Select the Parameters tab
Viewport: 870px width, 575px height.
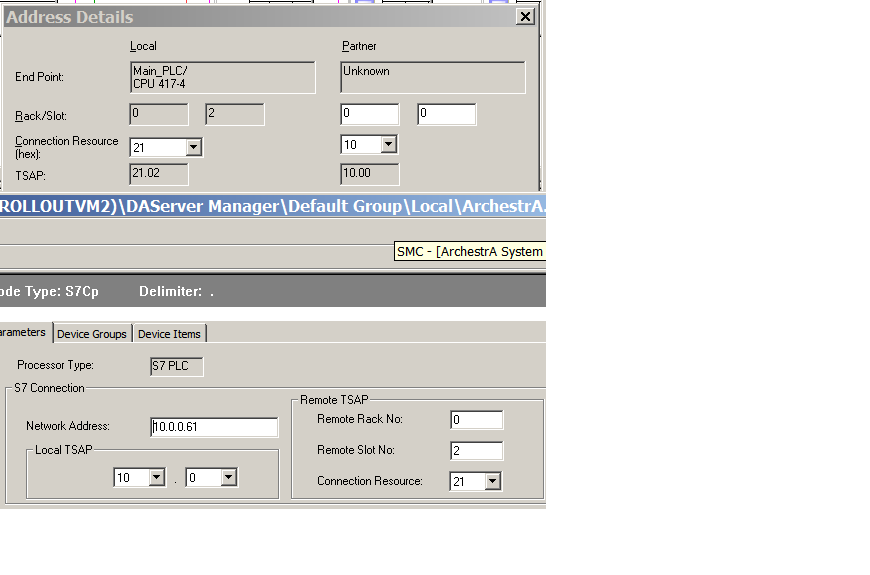point(23,333)
